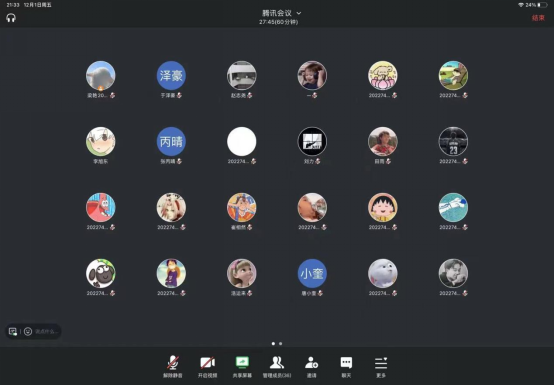Tap 刘力's black and white window avatar
This screenshot has height=385, width=554.
[312, 141]
